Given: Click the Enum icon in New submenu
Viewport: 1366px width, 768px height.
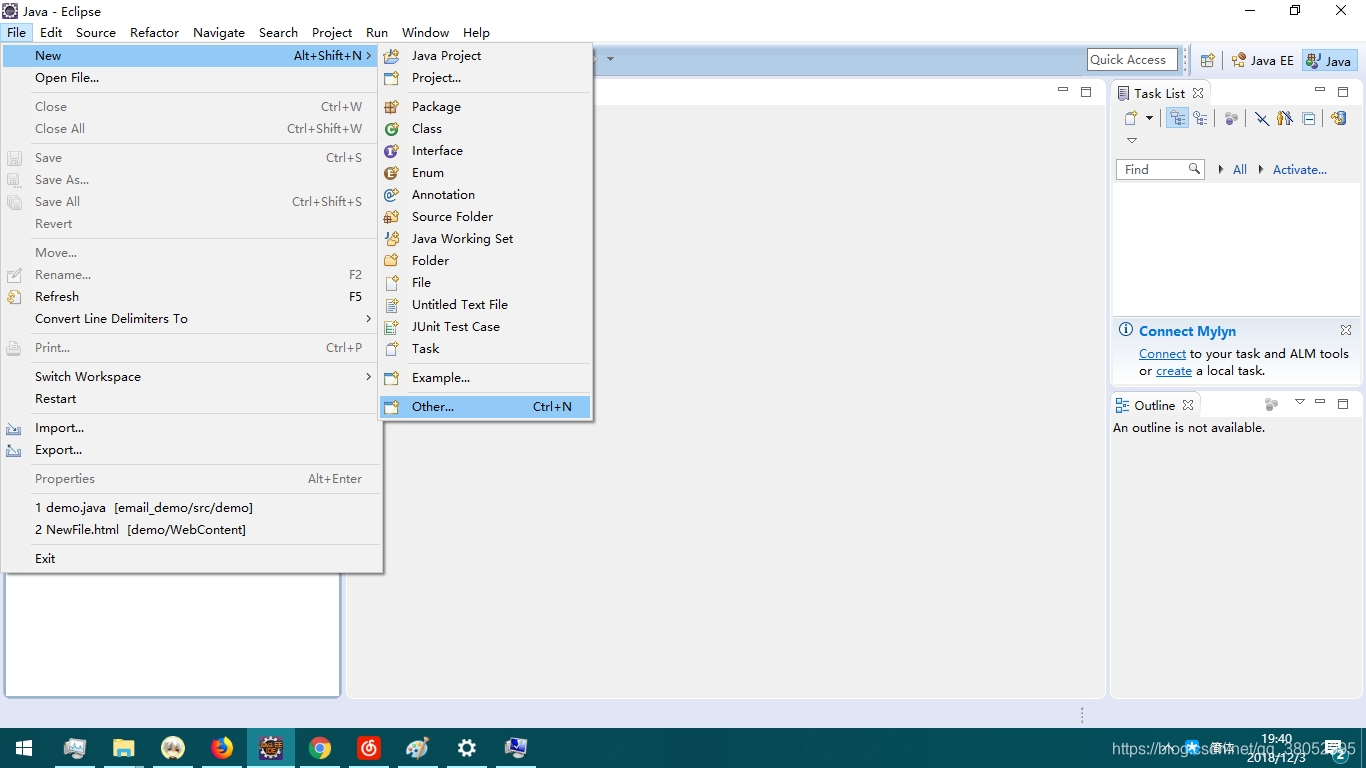Looking at the screenshot, I should (x=392, y=173).
